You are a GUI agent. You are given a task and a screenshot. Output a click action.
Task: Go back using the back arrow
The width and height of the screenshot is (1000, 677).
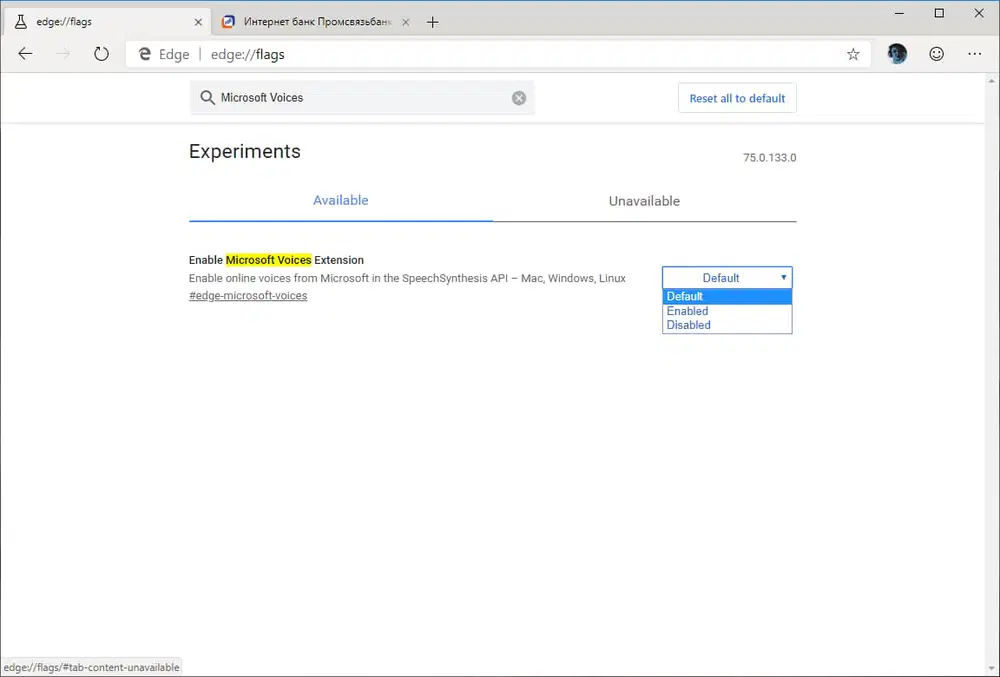(x=26, y=54)
